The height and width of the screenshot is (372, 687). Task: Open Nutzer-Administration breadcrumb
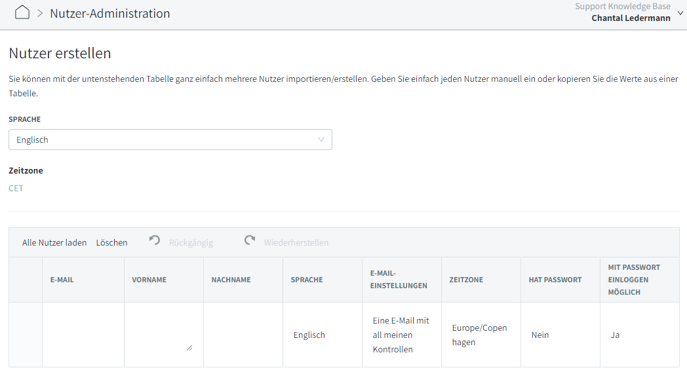pos(110,13)
